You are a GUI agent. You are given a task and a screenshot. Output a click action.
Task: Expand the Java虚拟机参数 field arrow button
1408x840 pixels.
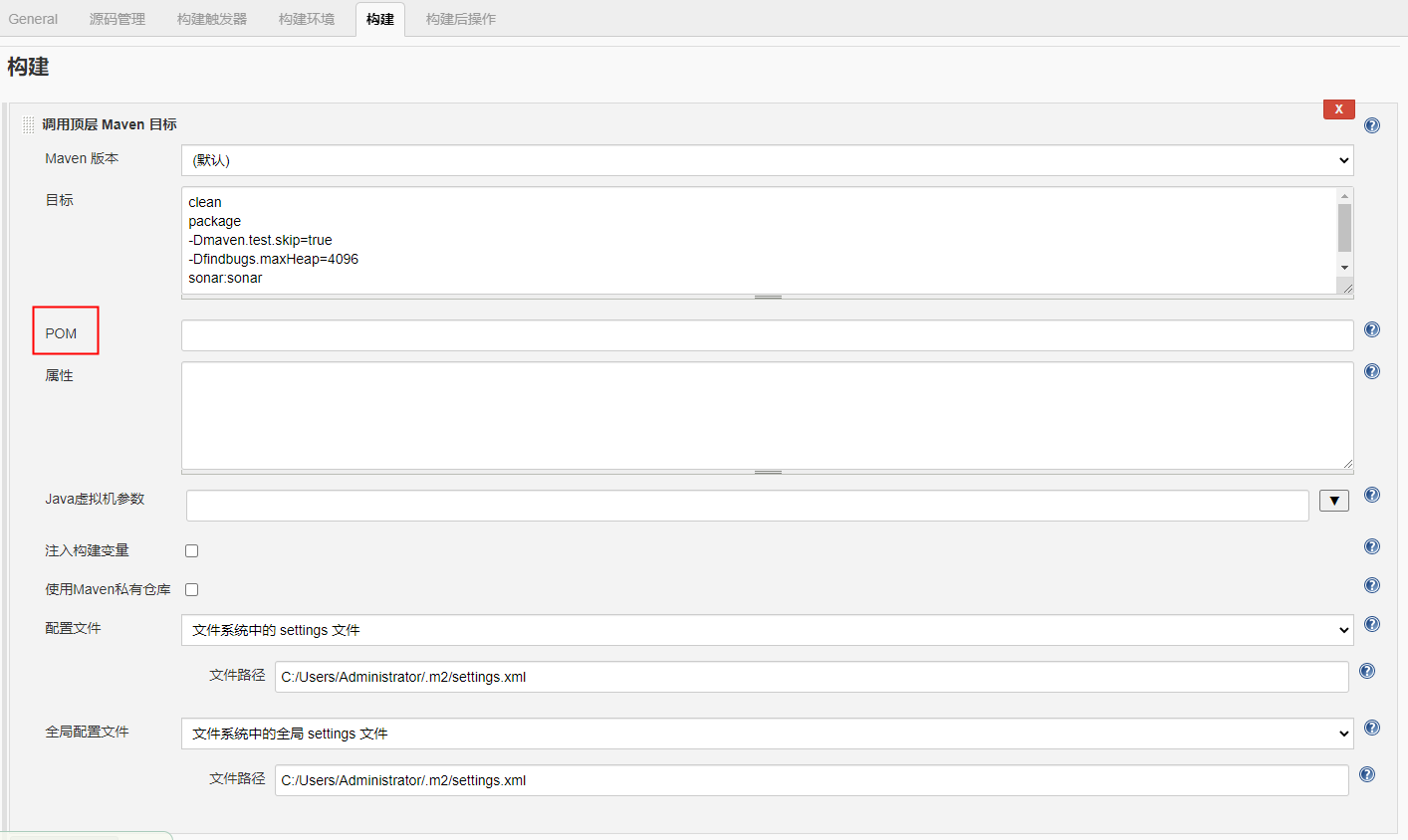(x=1333, y=501)
